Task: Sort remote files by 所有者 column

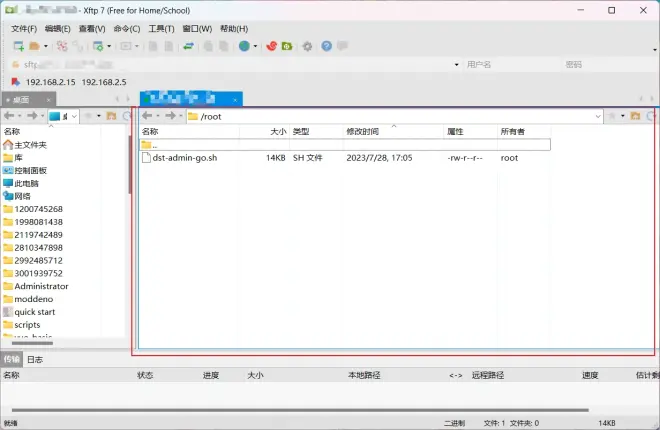Action: coord(524,132)
